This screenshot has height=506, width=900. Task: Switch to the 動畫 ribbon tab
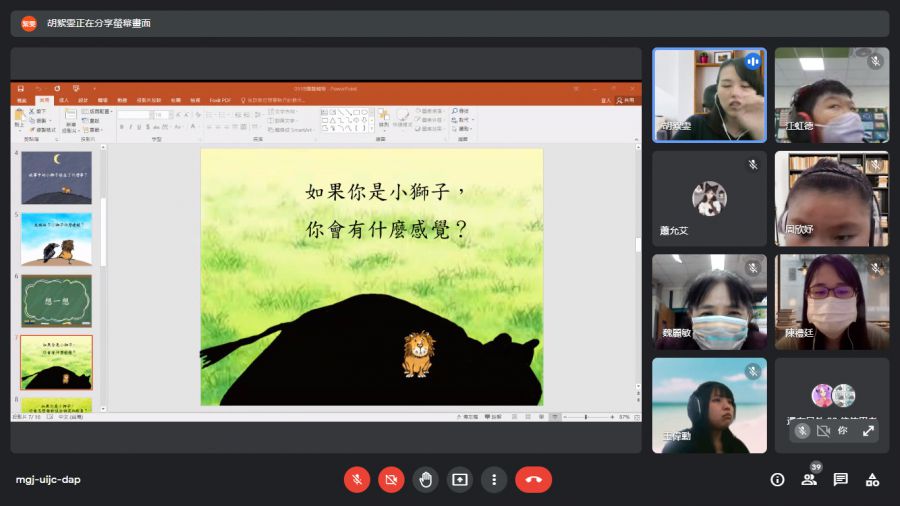click(x=122, y=100)
